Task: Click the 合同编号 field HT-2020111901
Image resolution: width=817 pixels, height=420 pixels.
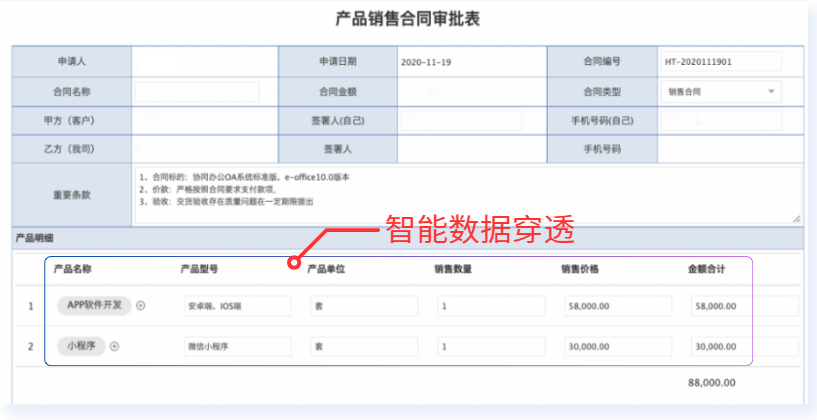Action: (x=721, y=61)
